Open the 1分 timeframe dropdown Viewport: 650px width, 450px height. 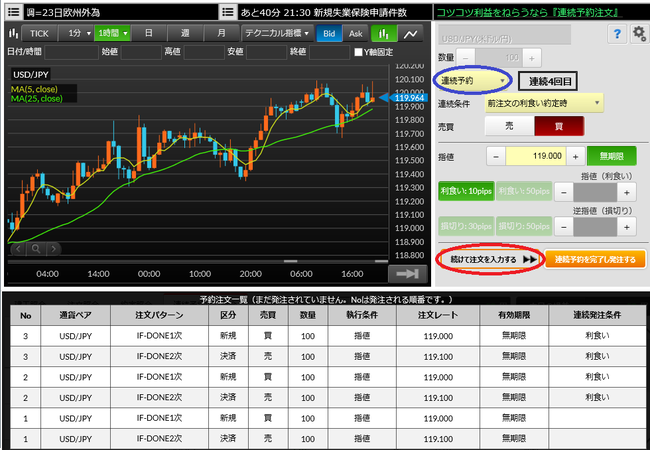click(77, 33)
